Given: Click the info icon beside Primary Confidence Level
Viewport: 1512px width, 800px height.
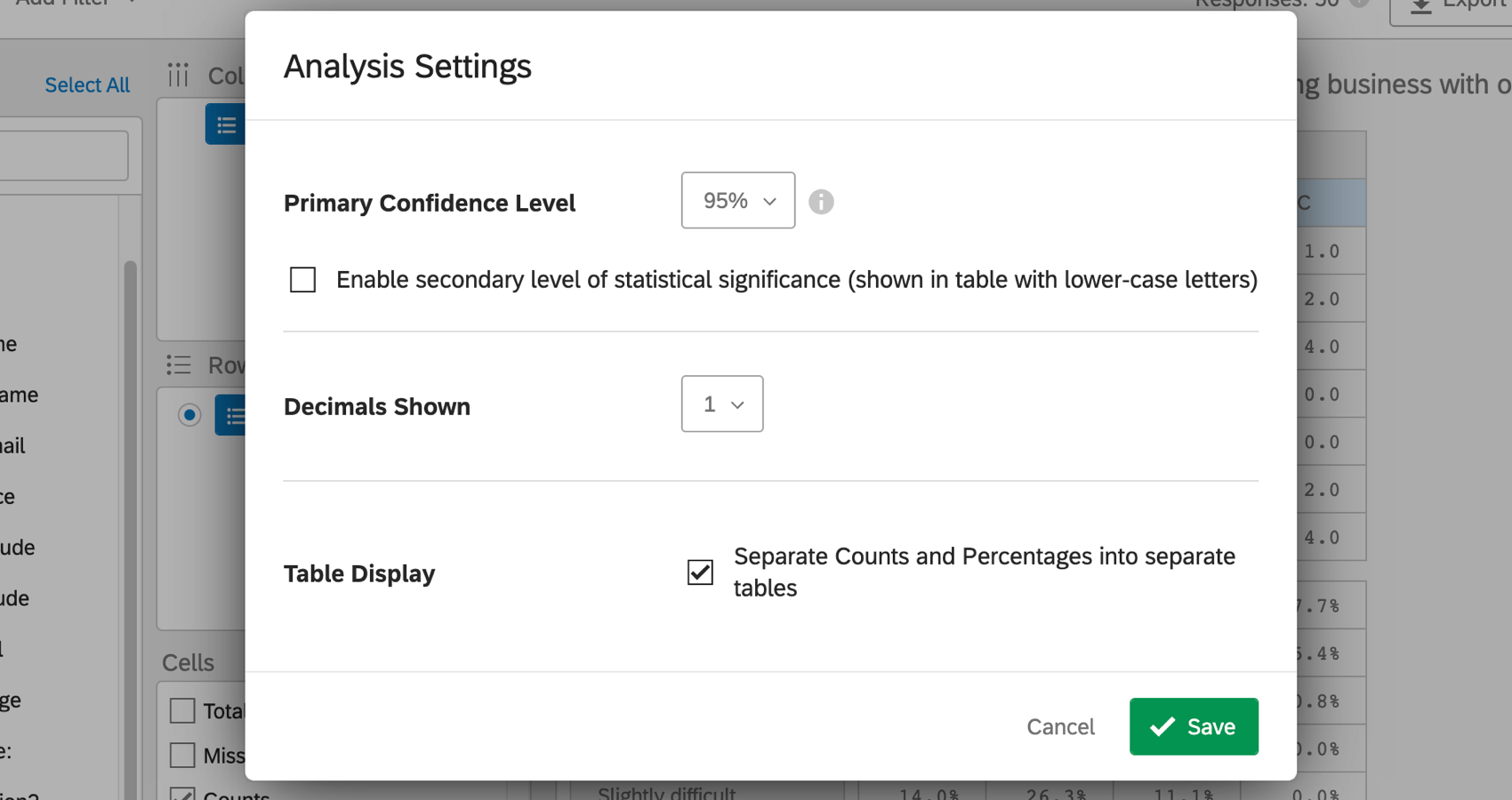Looking at the screenshot, I should click(x=821, y=201).
